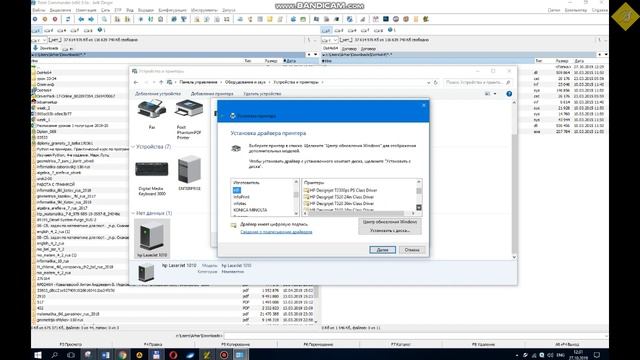Open the left panel drive dropdown
The width and height of the screenshot is (640, 360).
(39, 40)
